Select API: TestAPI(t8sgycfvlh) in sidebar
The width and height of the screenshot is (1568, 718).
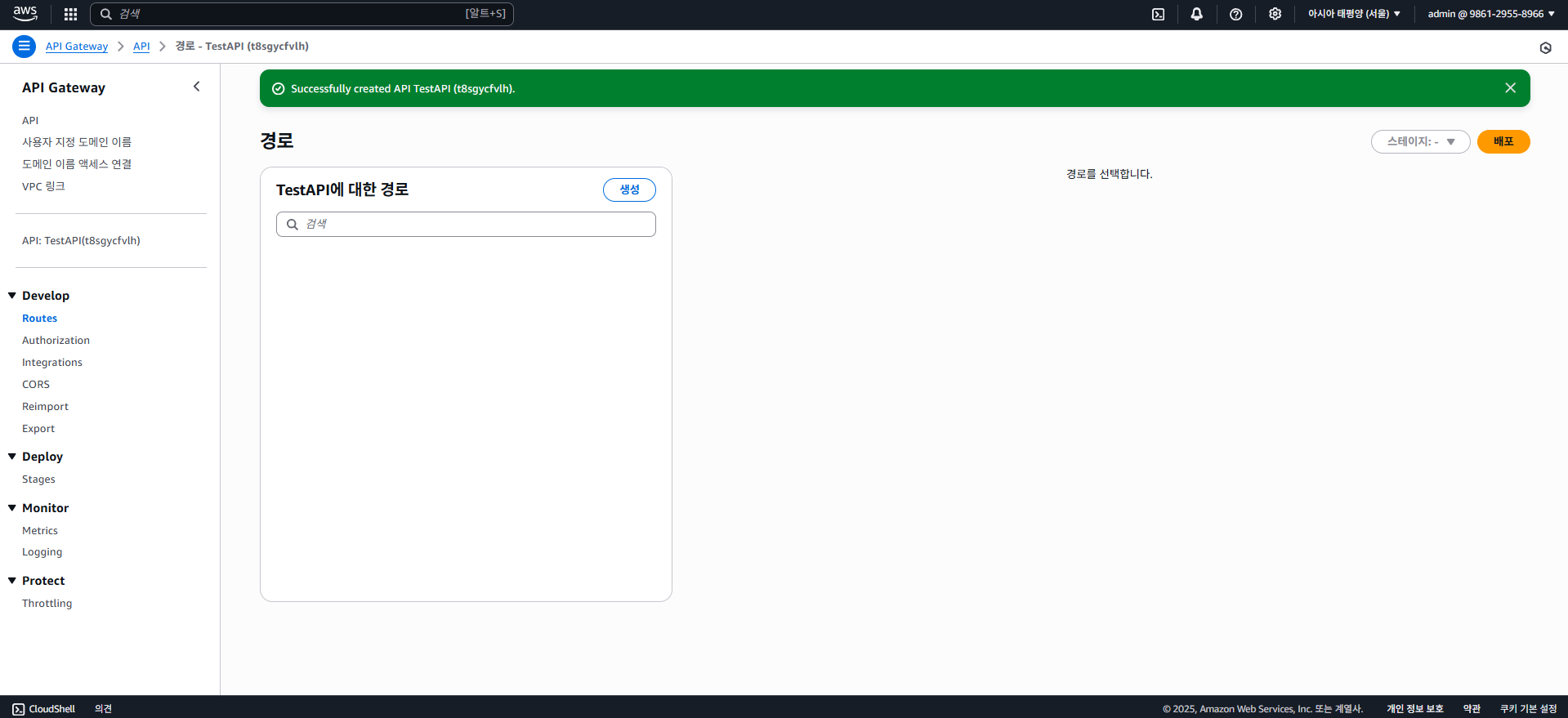(81, 240)
